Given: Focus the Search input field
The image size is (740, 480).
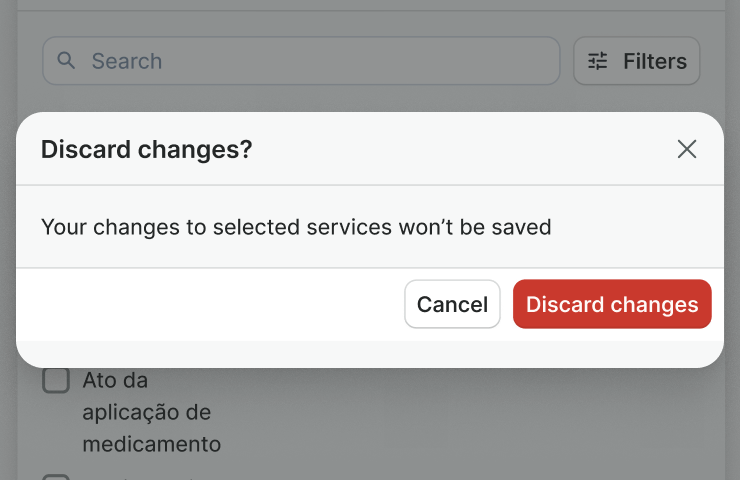Looking at the screenshot, I should coord(300,61).
